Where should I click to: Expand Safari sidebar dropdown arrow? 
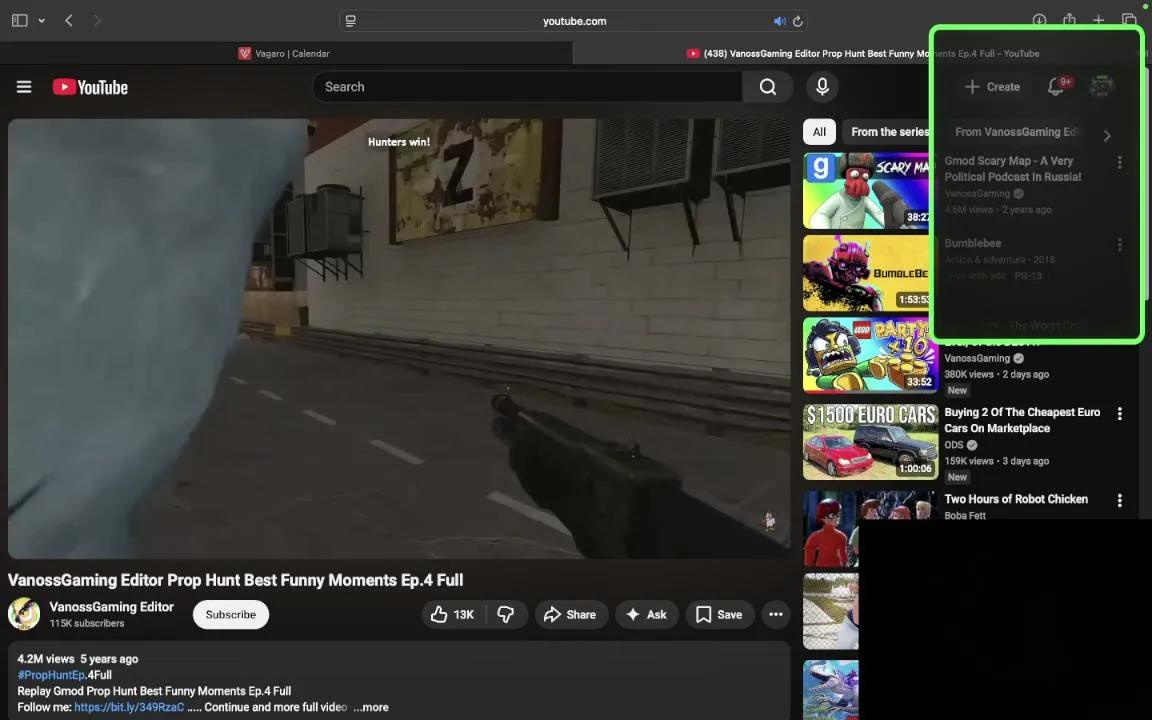coord(42,21)
